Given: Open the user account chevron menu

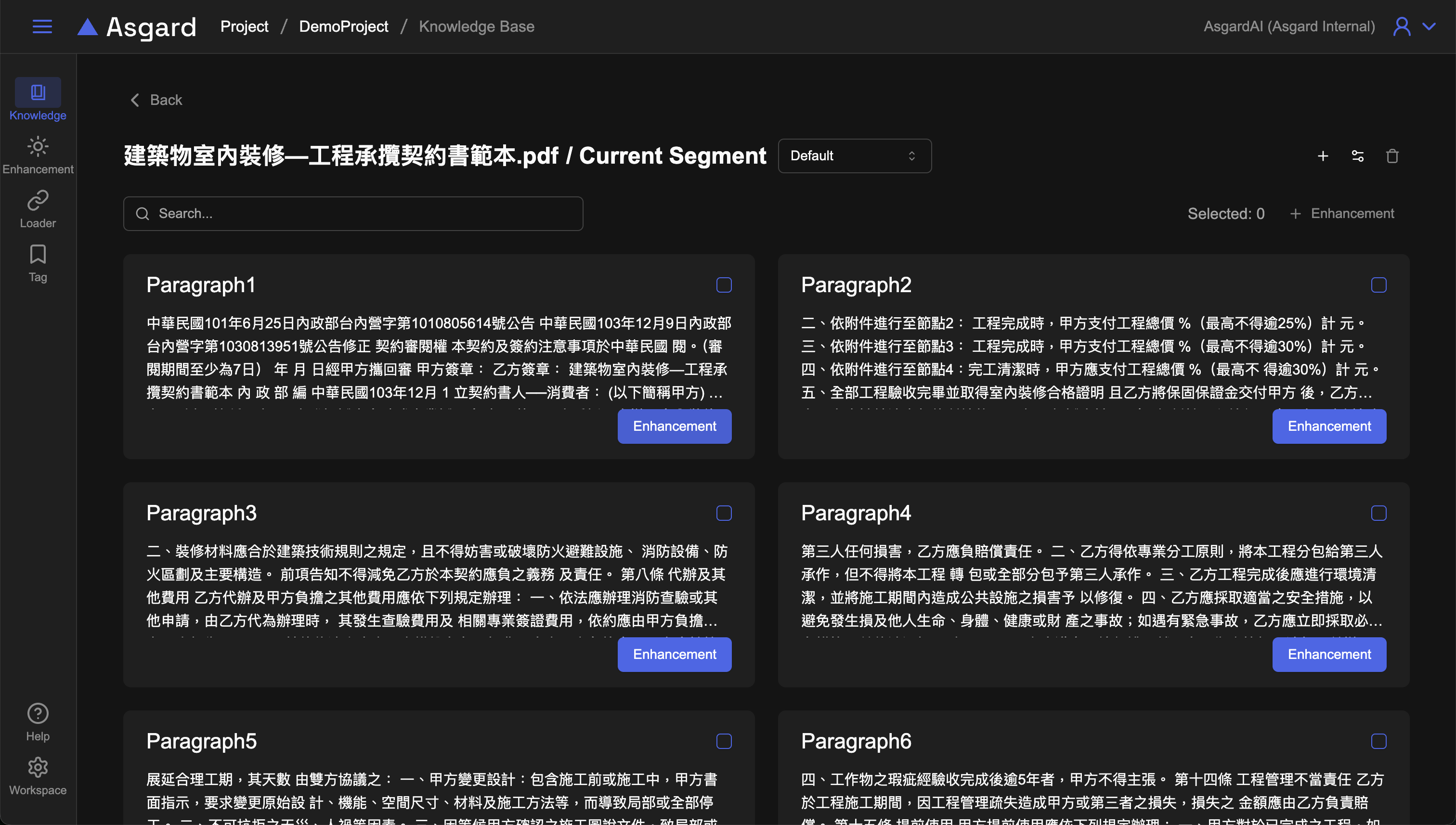Looking at the screenshot, I should pyautogui.click(x=1430, y=26).
